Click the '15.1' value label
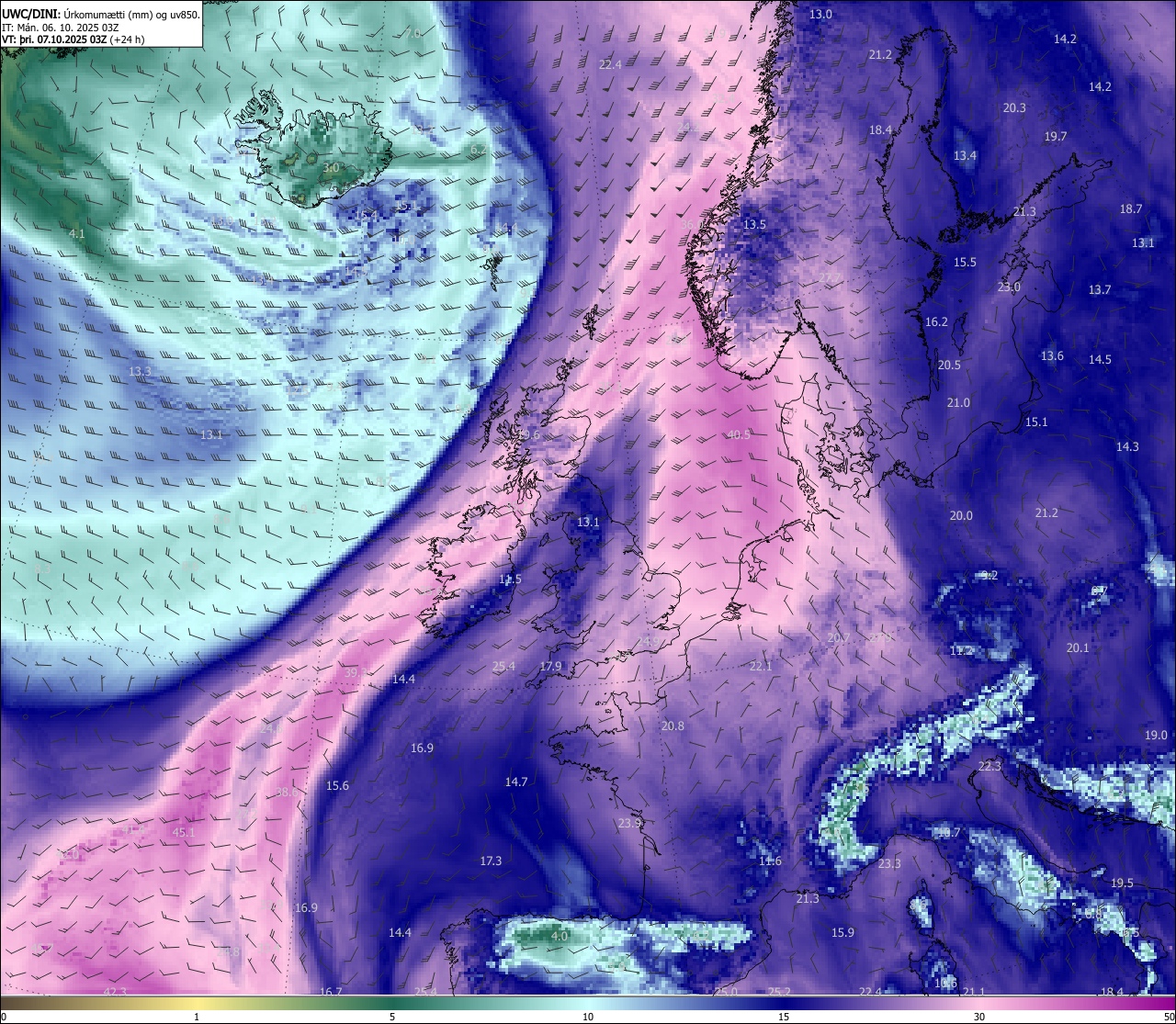Screen dimensions: 1176x1024 point(1036,422)
